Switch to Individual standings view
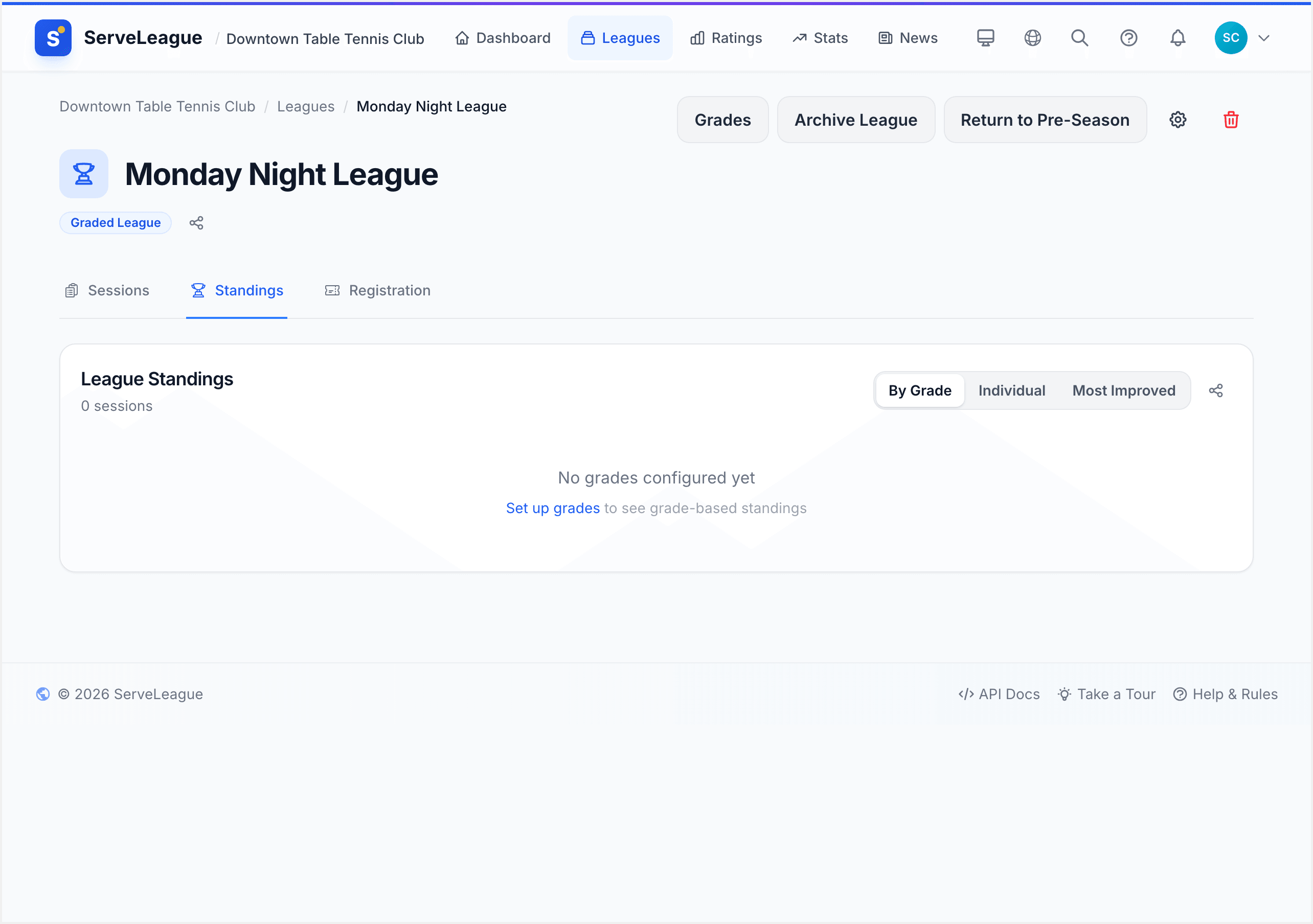 (x=1012, y=390)
